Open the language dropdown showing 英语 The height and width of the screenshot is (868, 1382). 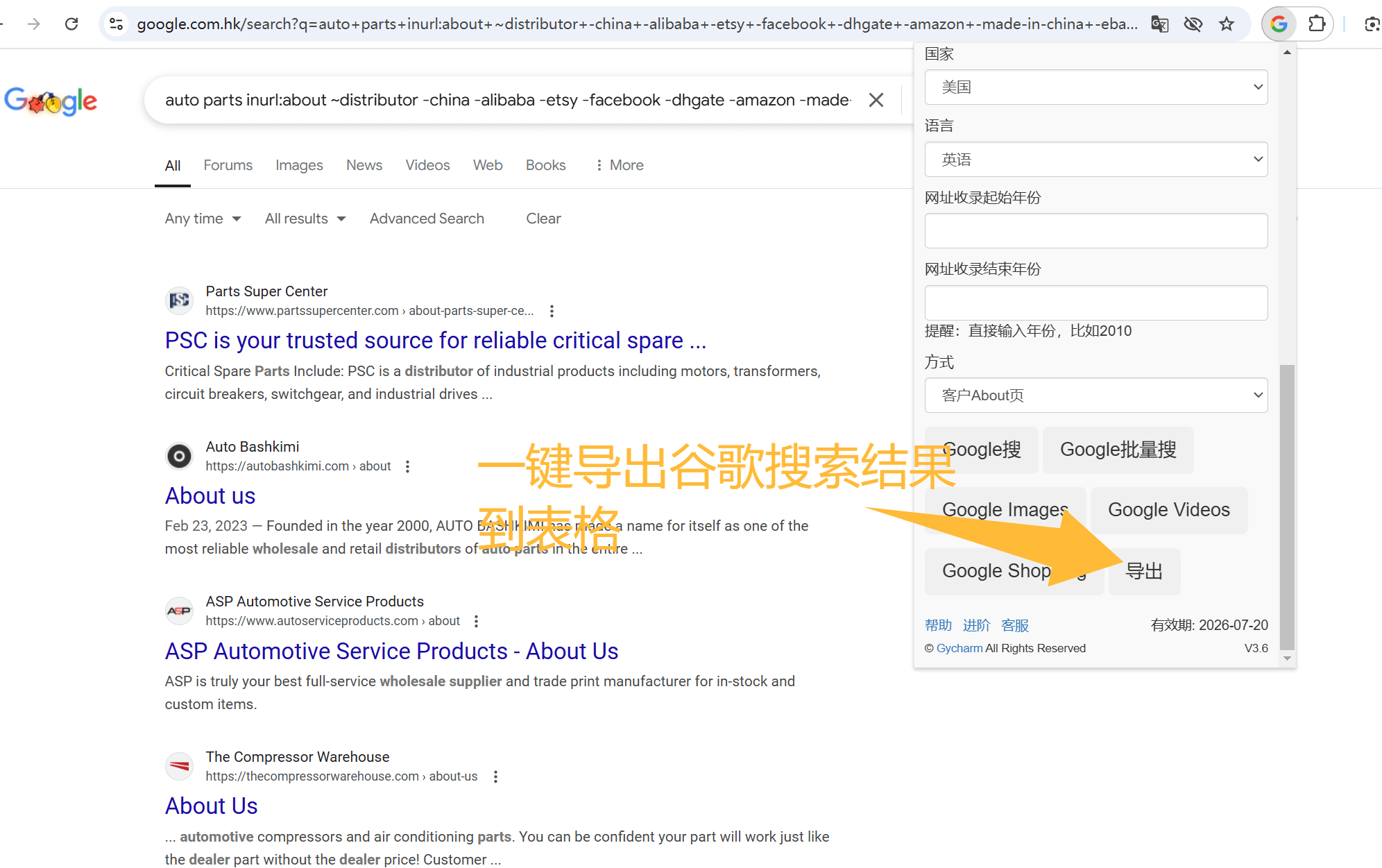point(1096,160)
